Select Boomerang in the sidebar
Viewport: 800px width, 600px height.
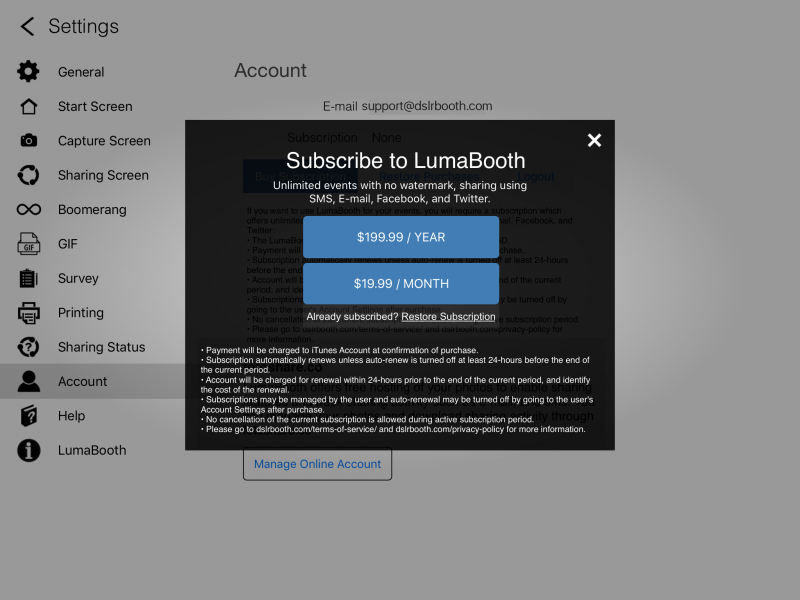[92, 210]
